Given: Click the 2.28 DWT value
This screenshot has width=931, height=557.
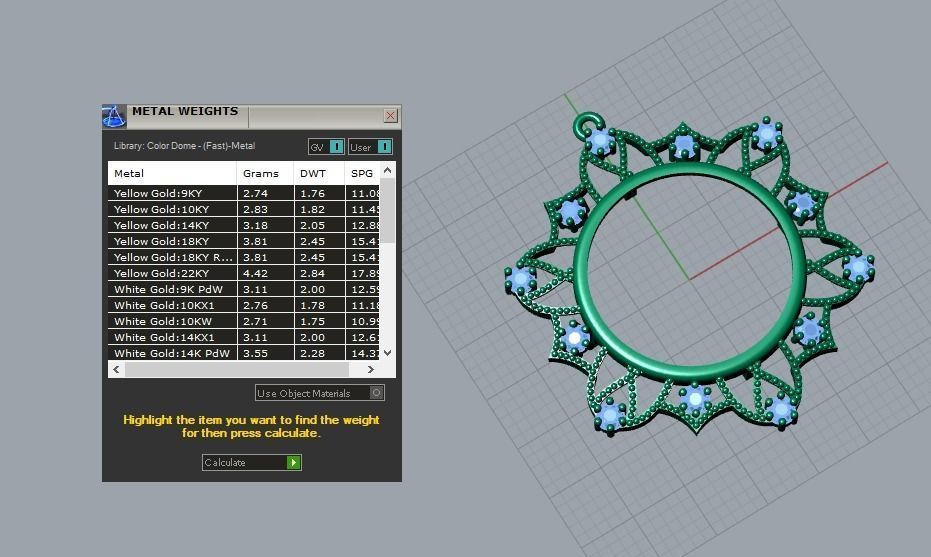Looking at the screenshot, I should click(x=312, y=353).
